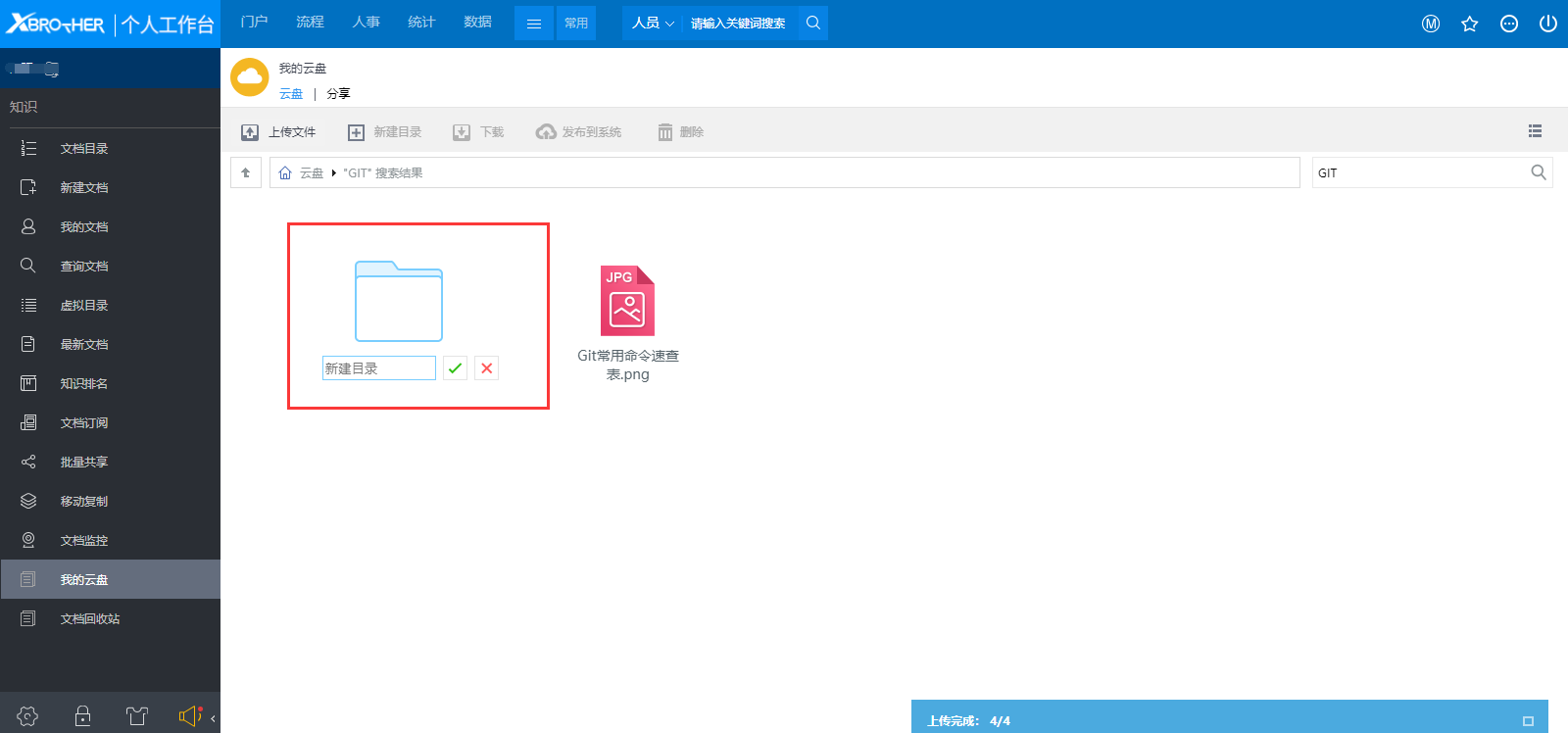Viewport: 1568px width, 733px height.
Task: Go up one directory level arrow
Action: pos(246,172)
